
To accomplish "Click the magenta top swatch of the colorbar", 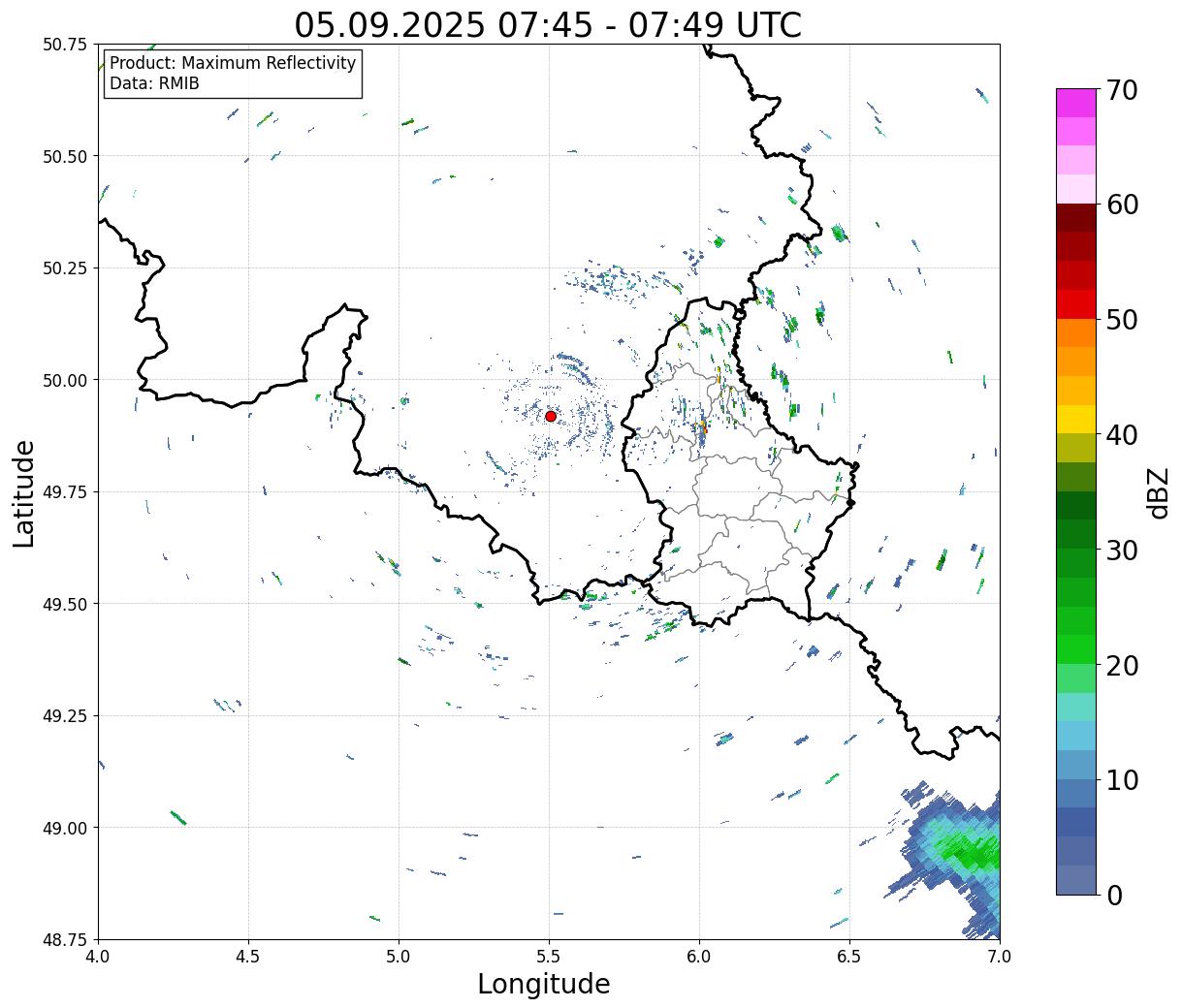I will tap(1076, 103).
